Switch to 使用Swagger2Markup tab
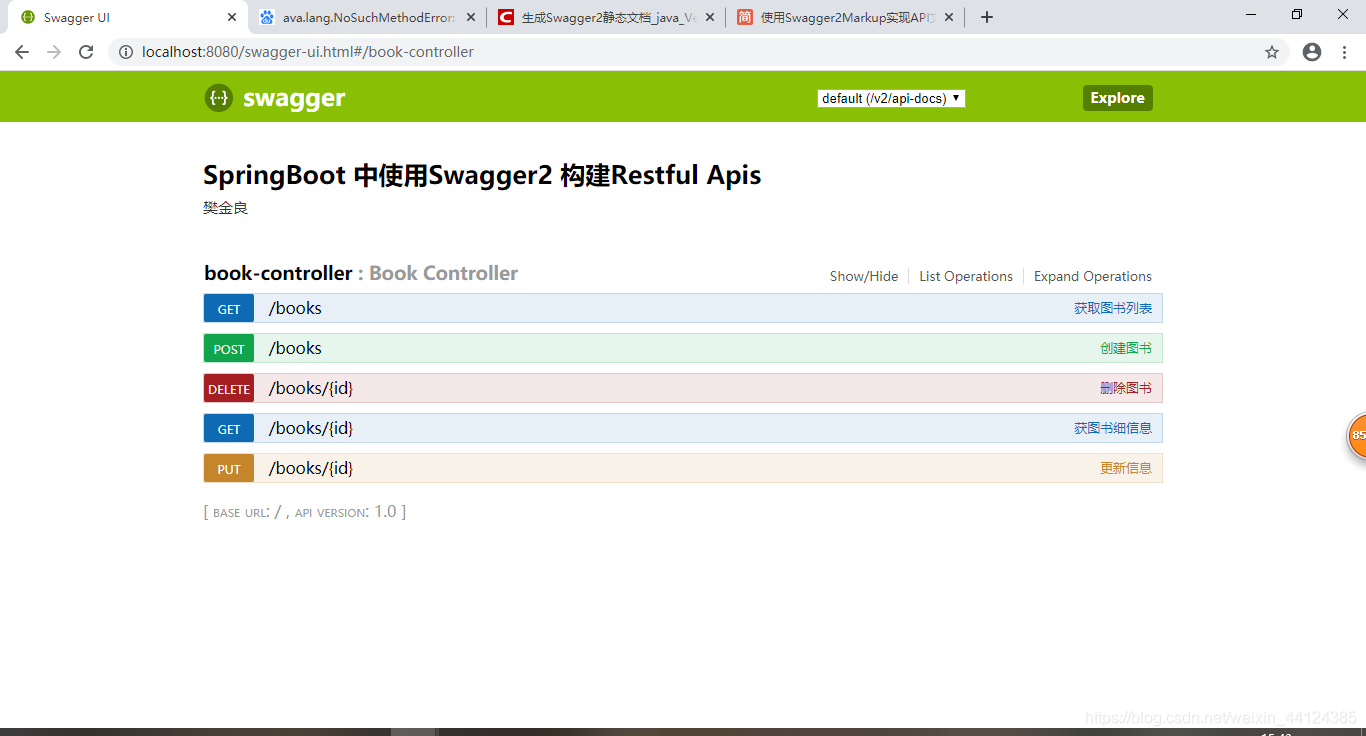The width and height of the screenshot is (1366, 736). (x=845, y=17)
